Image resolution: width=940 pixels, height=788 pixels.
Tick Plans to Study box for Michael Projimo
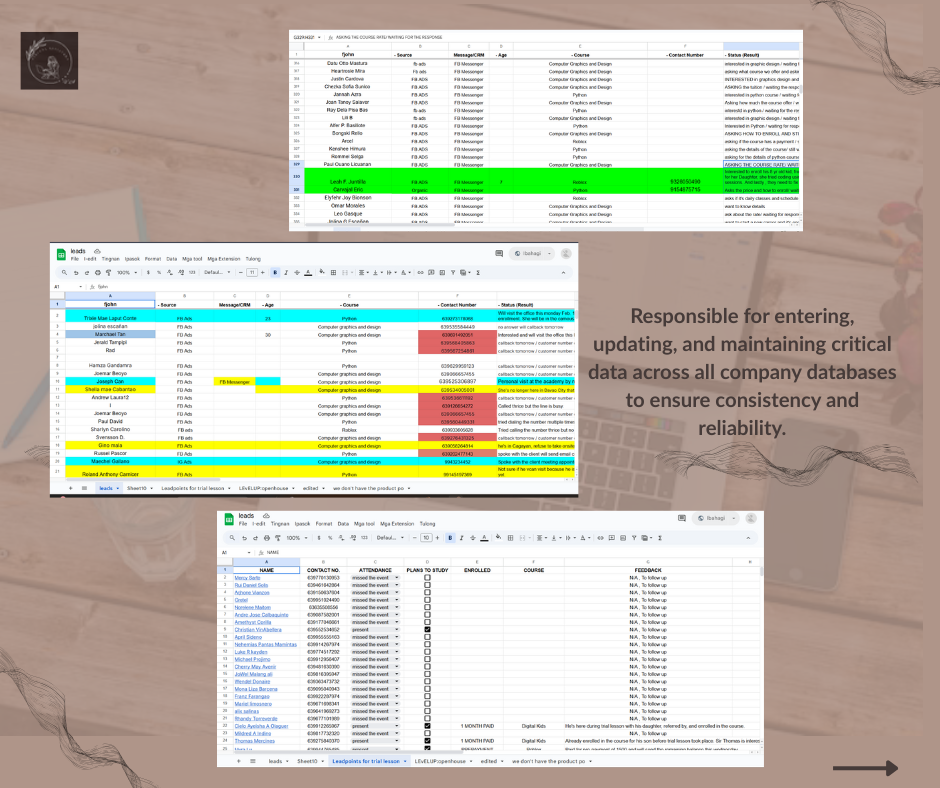tap(427, 659)
